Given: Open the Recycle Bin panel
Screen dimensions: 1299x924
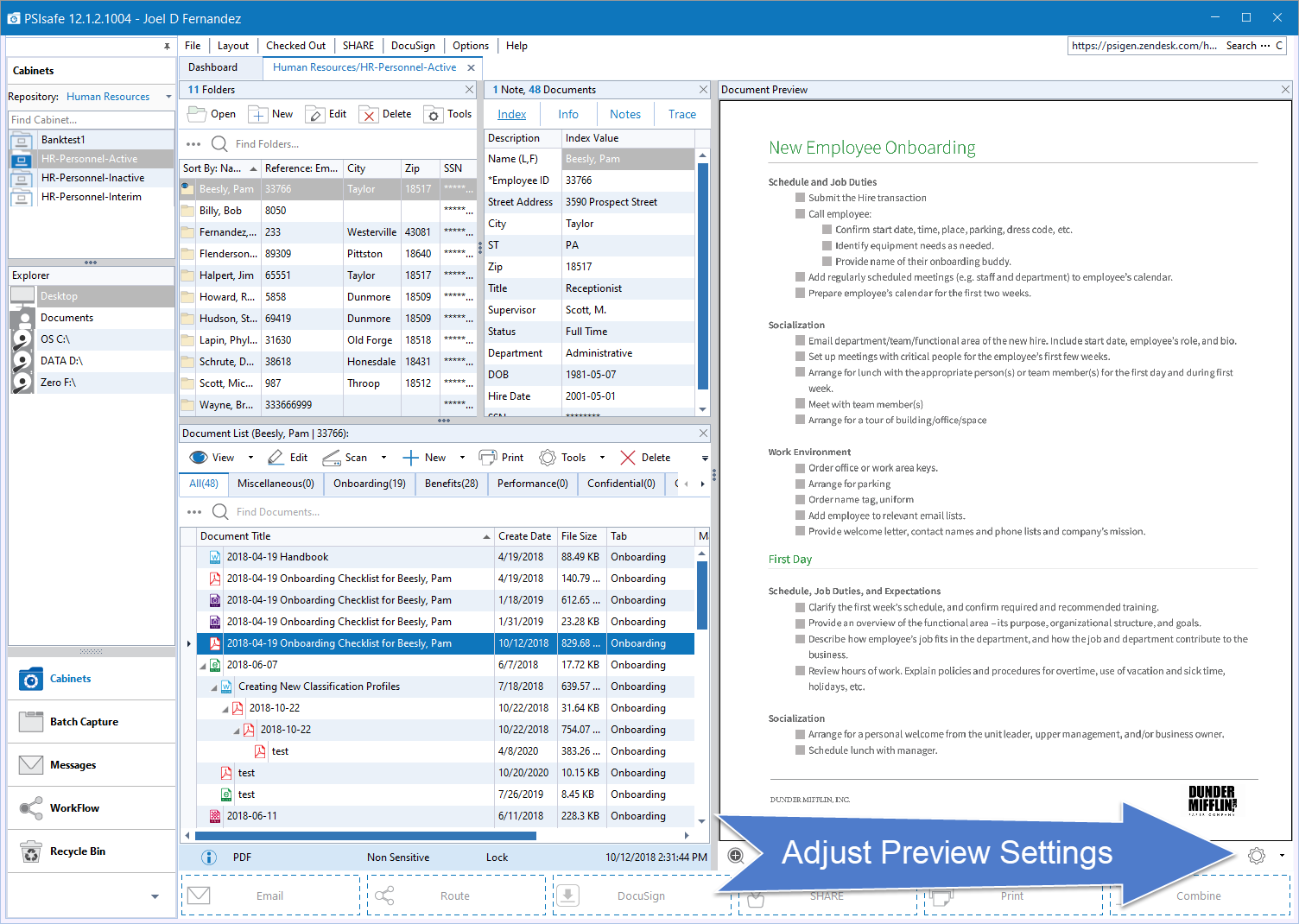Looking at the screenshot, I should click(x=79, y=851).
